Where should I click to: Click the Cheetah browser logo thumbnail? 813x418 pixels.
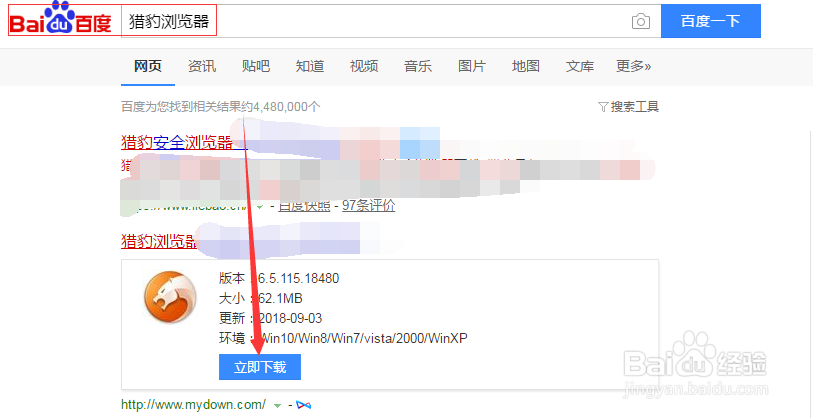click(170, 298)
